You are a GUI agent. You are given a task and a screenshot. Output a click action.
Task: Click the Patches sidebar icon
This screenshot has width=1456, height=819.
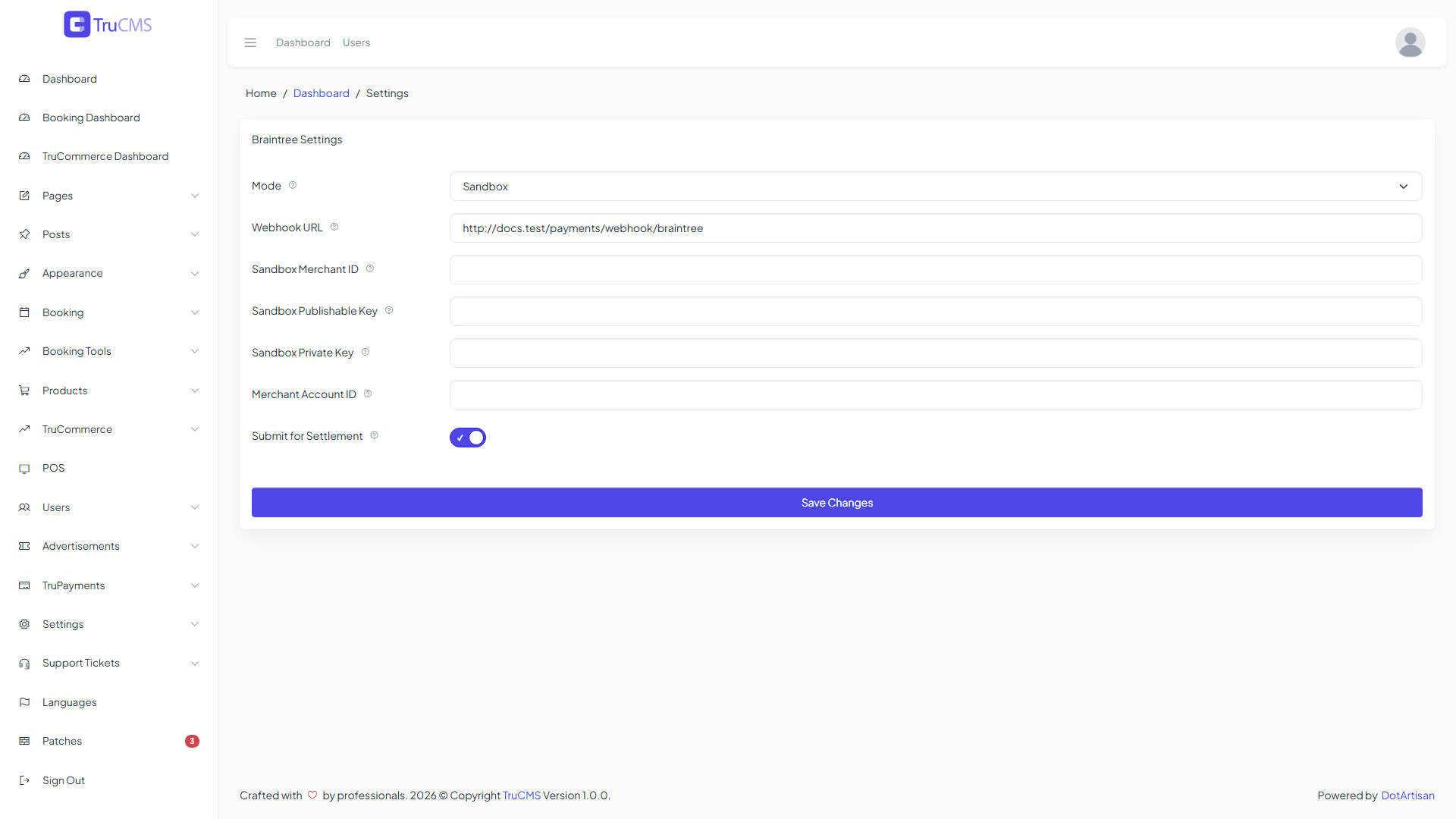point(24,741)
